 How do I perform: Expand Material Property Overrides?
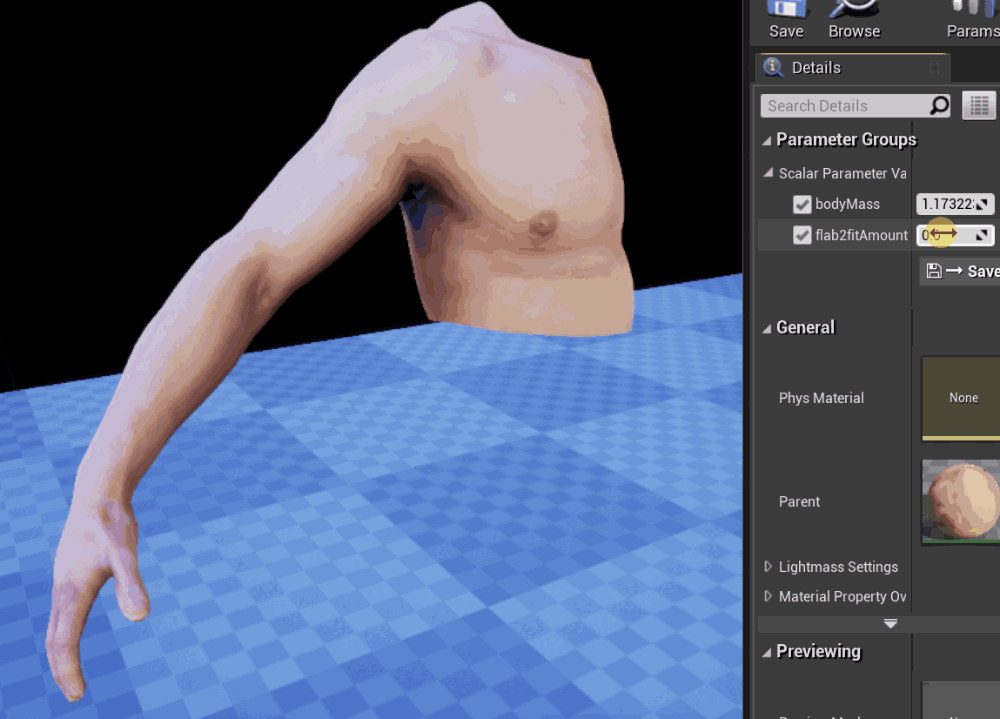(x=768, y=596)
